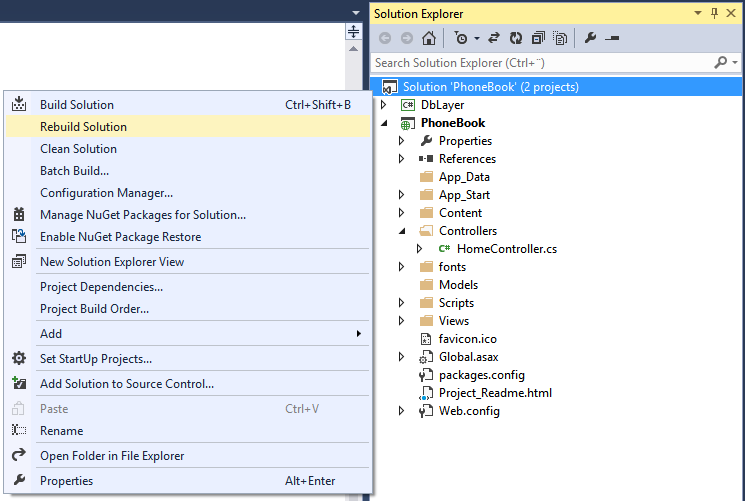The height and width of the screenshot is (501, 745).
Task: Expand the Global.asax node
Action: tap(402, 357)
